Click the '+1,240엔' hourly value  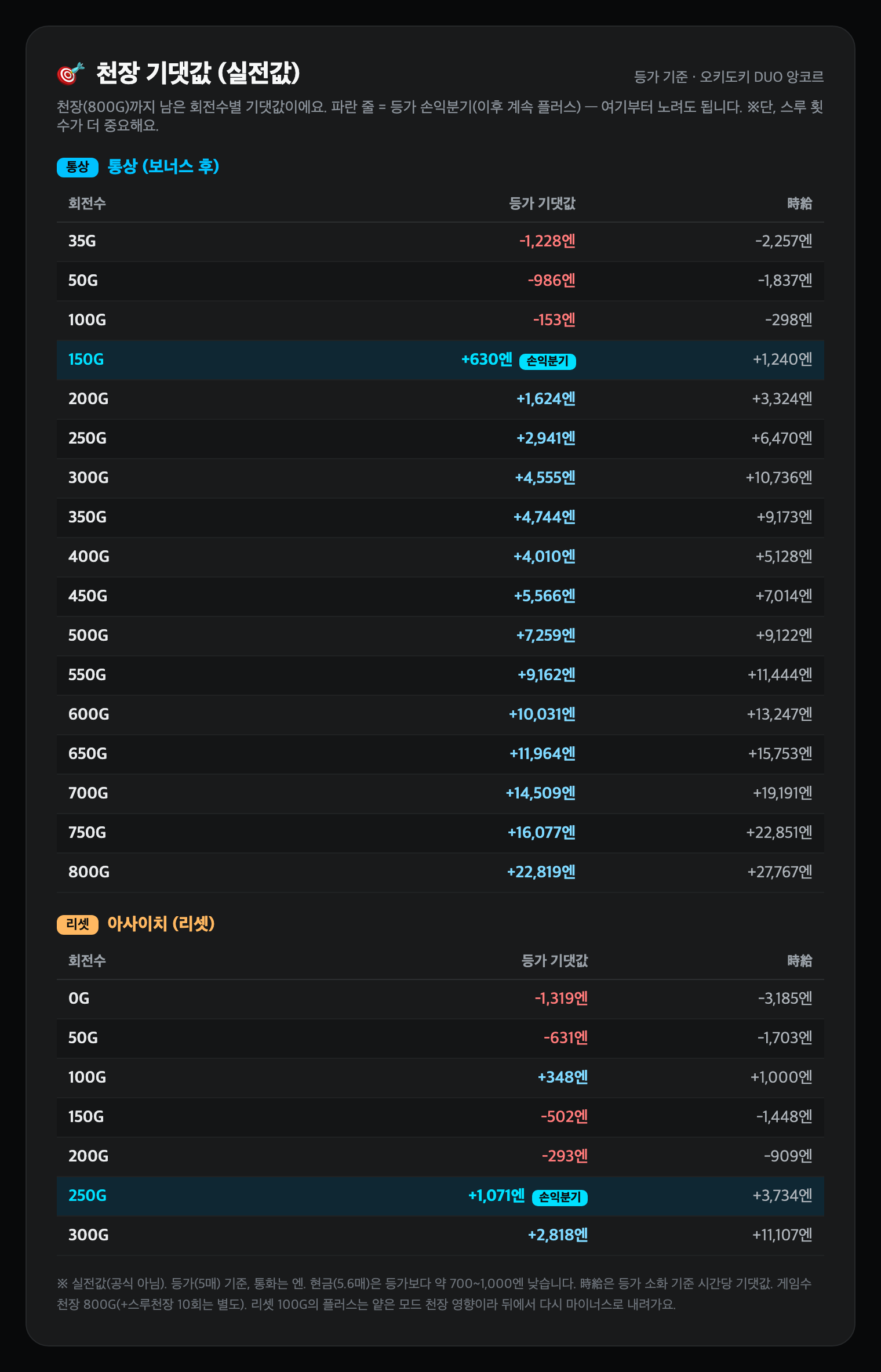point(782,360)
